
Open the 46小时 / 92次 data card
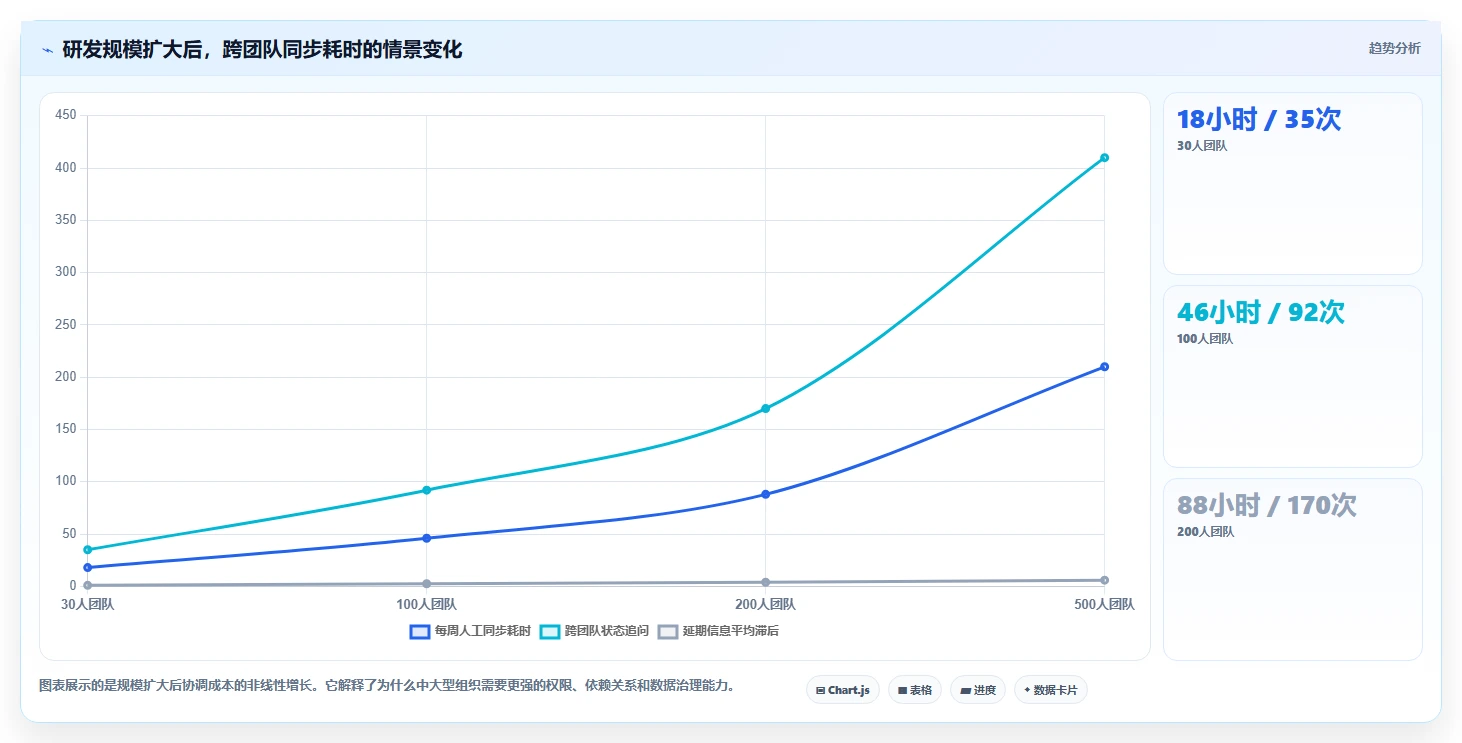[1292, 376]
